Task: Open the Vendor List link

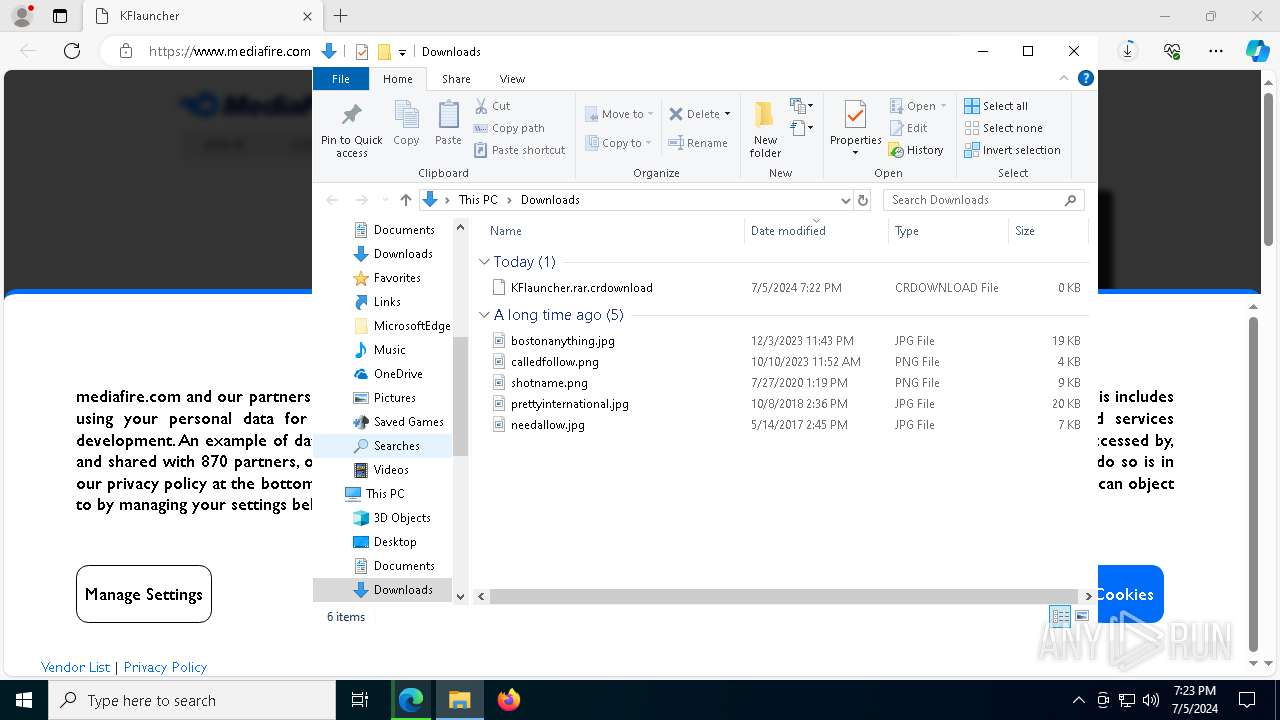Action: click(76, 667)
